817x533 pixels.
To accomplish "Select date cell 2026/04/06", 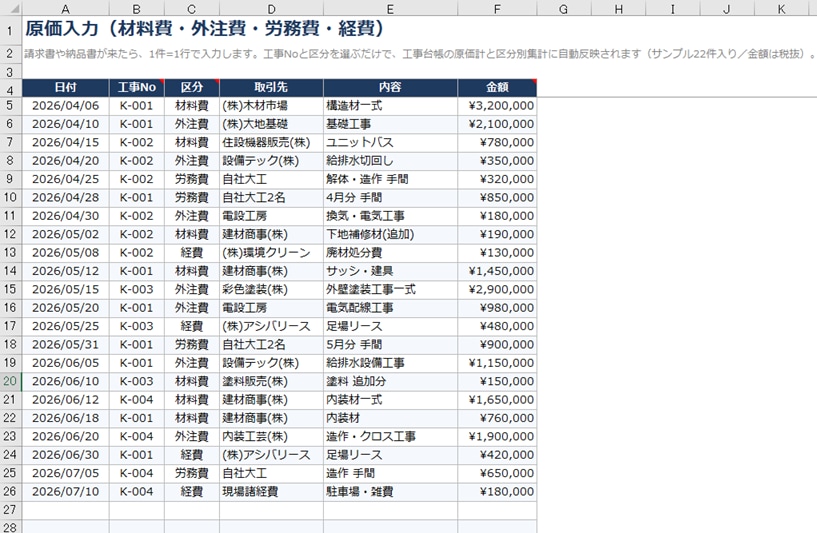I will point(66,106).
